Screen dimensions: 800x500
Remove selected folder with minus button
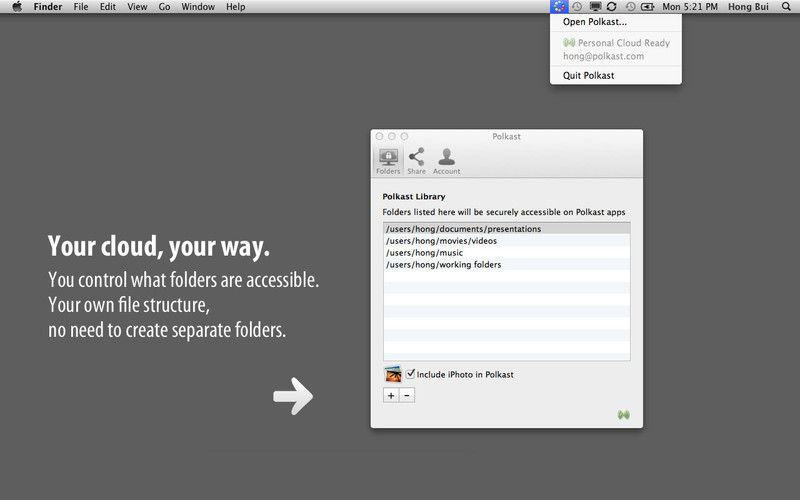coord(407,395)
